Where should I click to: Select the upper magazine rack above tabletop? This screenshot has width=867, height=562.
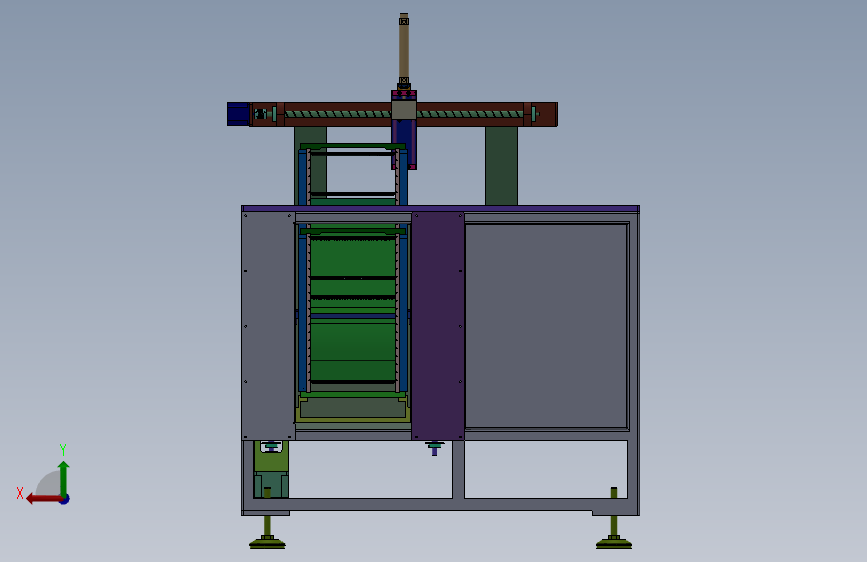point(353,174)
